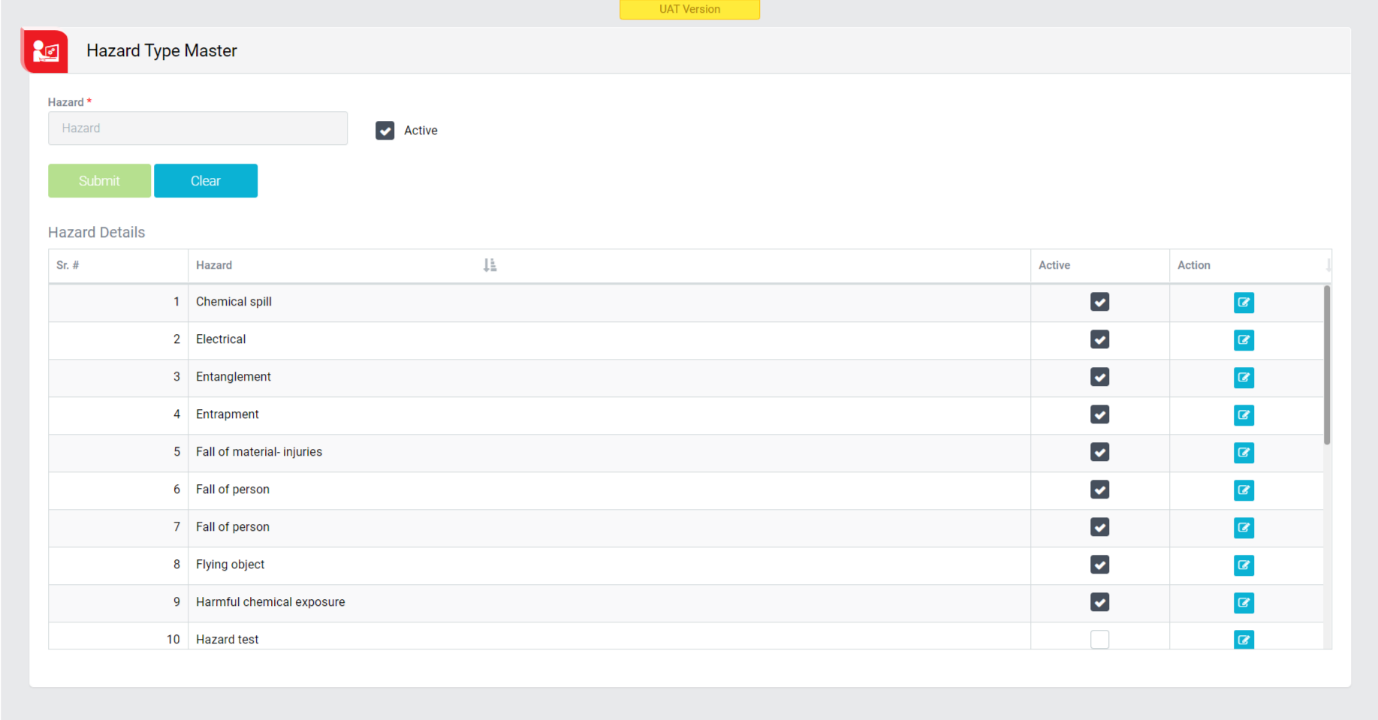Select Harmful chemical exposure text
The image size is (1378, 720).
270,602
